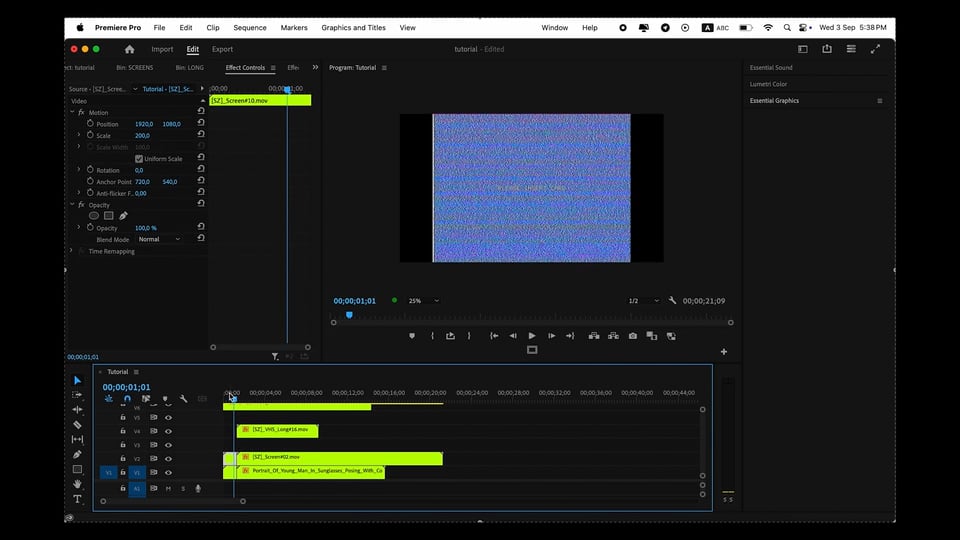Select the Razor tool in the tools panel
Screen dimensions: 960x540
(77, 424)
